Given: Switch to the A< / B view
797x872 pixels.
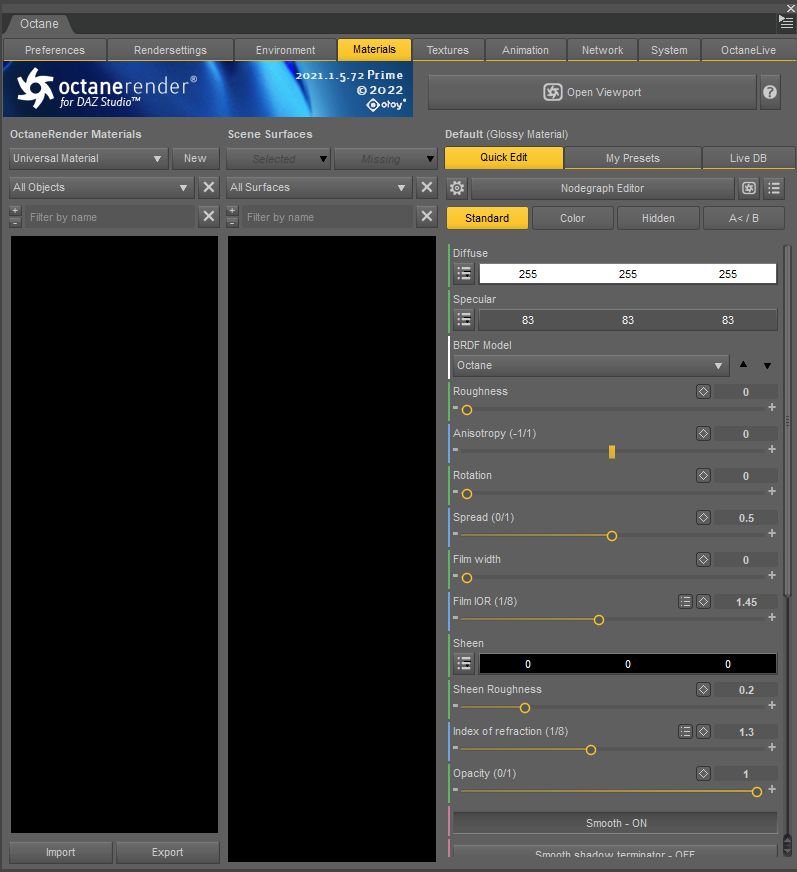Looking at the screenshot, I should tap(744, 218).
